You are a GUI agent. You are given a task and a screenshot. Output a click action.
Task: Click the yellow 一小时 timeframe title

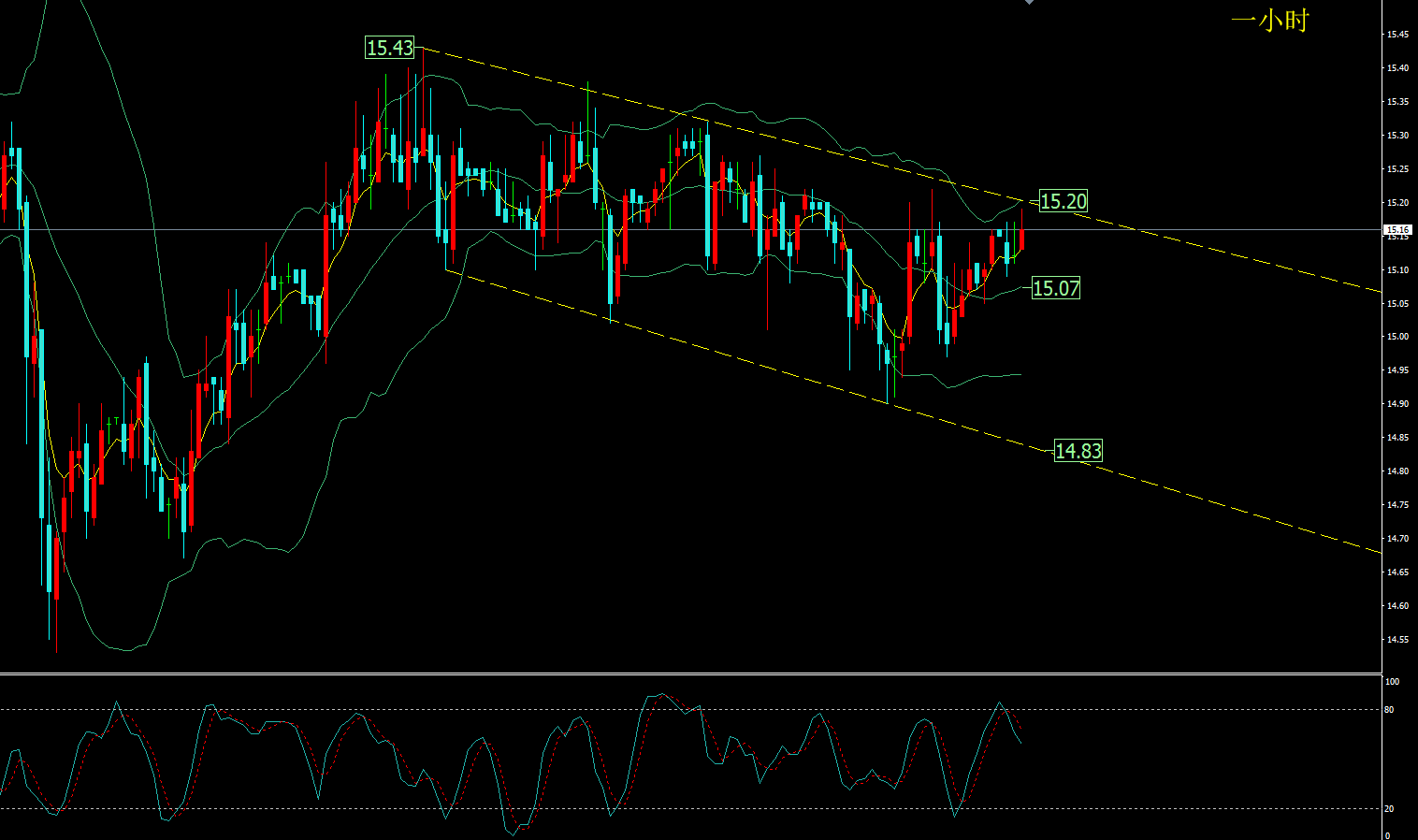pos(1269,21)
